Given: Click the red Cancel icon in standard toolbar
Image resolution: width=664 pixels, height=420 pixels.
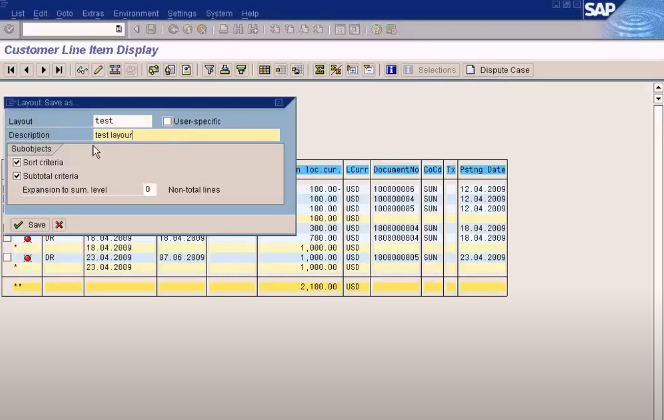Looking at the screenshot, I should (202, 29).
